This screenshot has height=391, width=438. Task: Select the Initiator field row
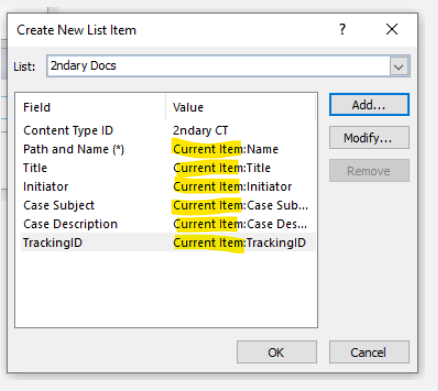(x=168, y=186)
